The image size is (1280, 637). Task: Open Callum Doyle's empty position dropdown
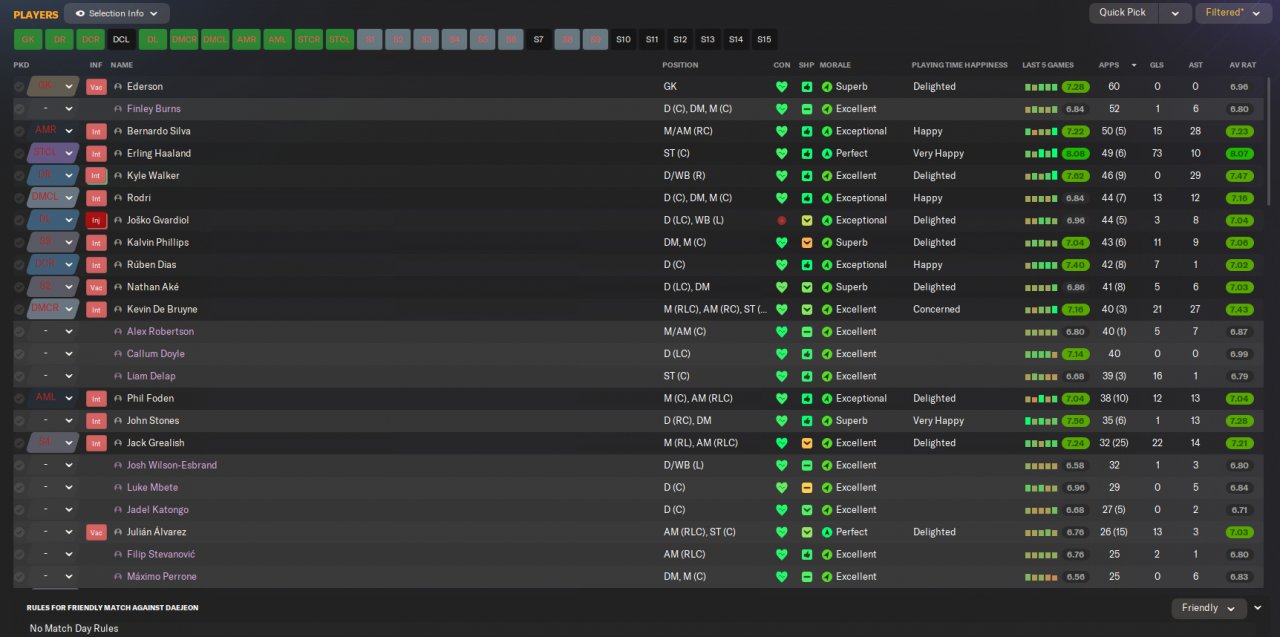coord(53,354)
